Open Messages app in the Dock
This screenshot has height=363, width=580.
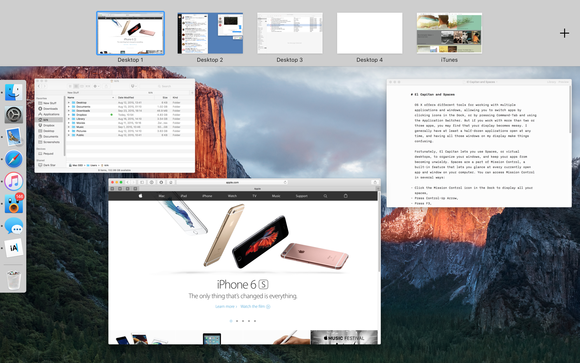pos(14,226)
